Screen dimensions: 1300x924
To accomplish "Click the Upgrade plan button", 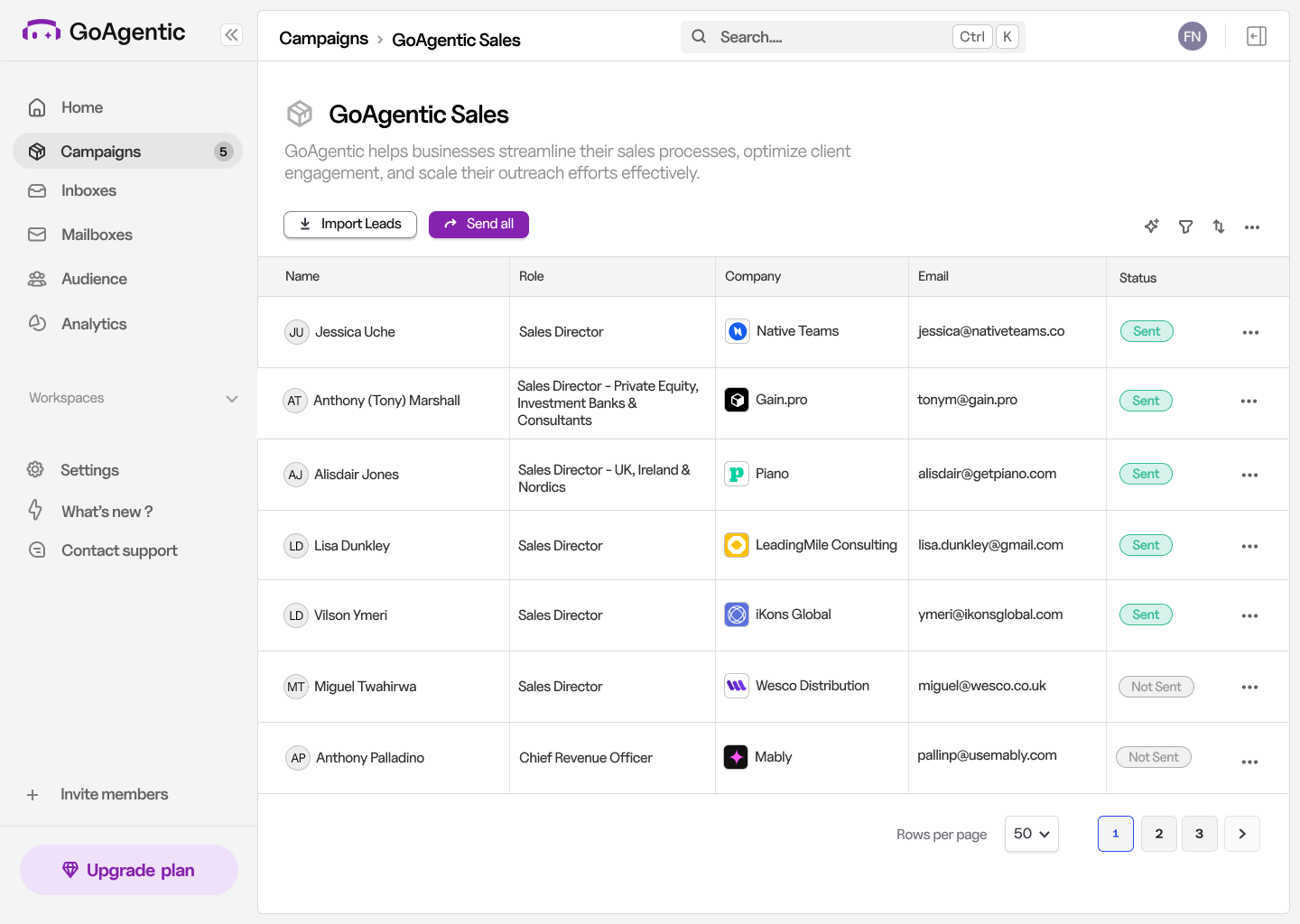I will tap(129, 870).
